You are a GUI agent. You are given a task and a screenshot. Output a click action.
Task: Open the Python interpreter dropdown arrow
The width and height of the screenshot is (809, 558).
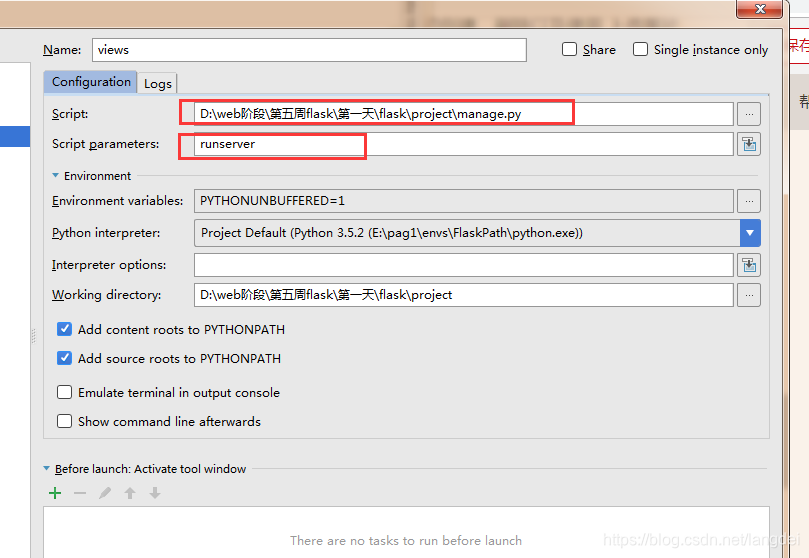[x=750, y=233]
